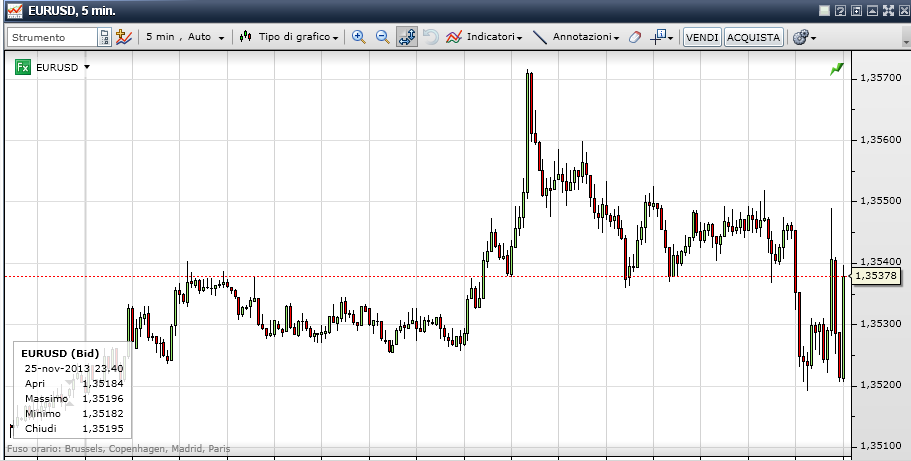Open the Tipo di grafico dropdown
The height and width of the screenshot is (461, 911).
pos(290,37)
